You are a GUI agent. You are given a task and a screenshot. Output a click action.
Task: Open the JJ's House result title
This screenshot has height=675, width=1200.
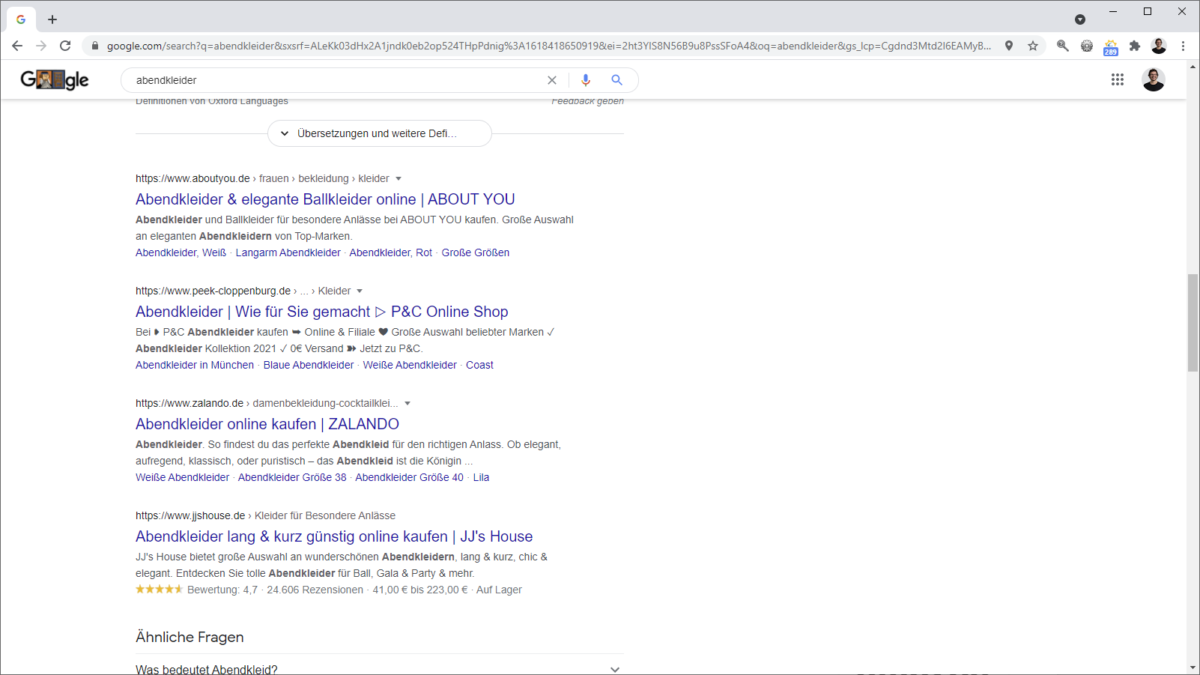point(334,536)
